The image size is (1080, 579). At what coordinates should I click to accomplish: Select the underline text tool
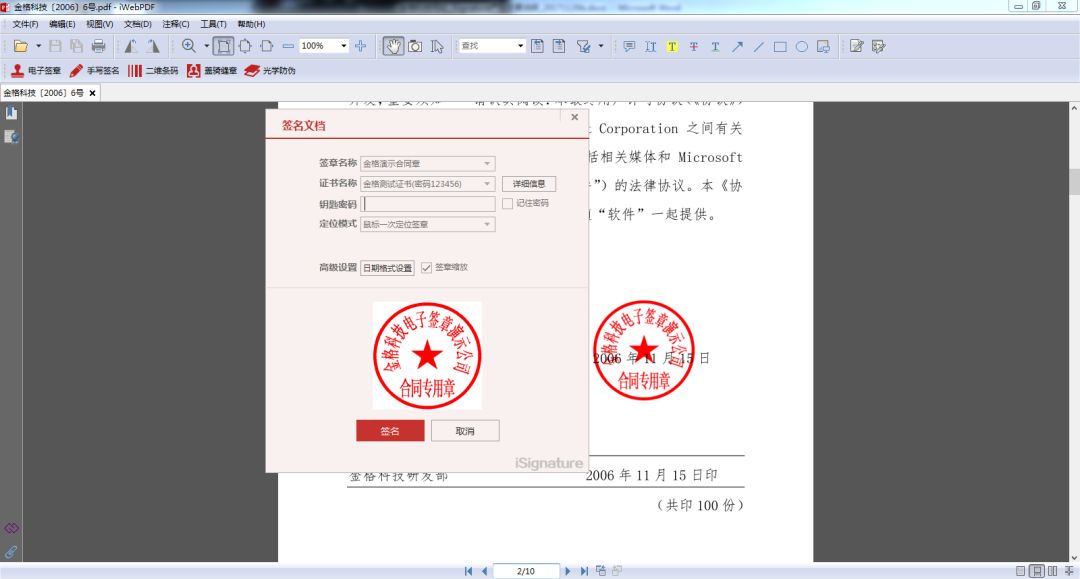[715, 46]
